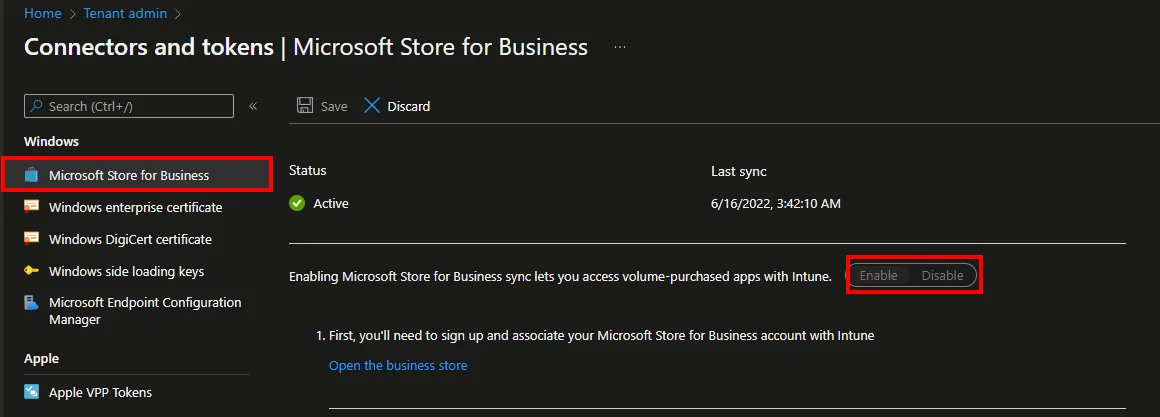Click the Connectors and tokens page title
This screenshot has width=1160, height=417.
click(x=149, y=47)
